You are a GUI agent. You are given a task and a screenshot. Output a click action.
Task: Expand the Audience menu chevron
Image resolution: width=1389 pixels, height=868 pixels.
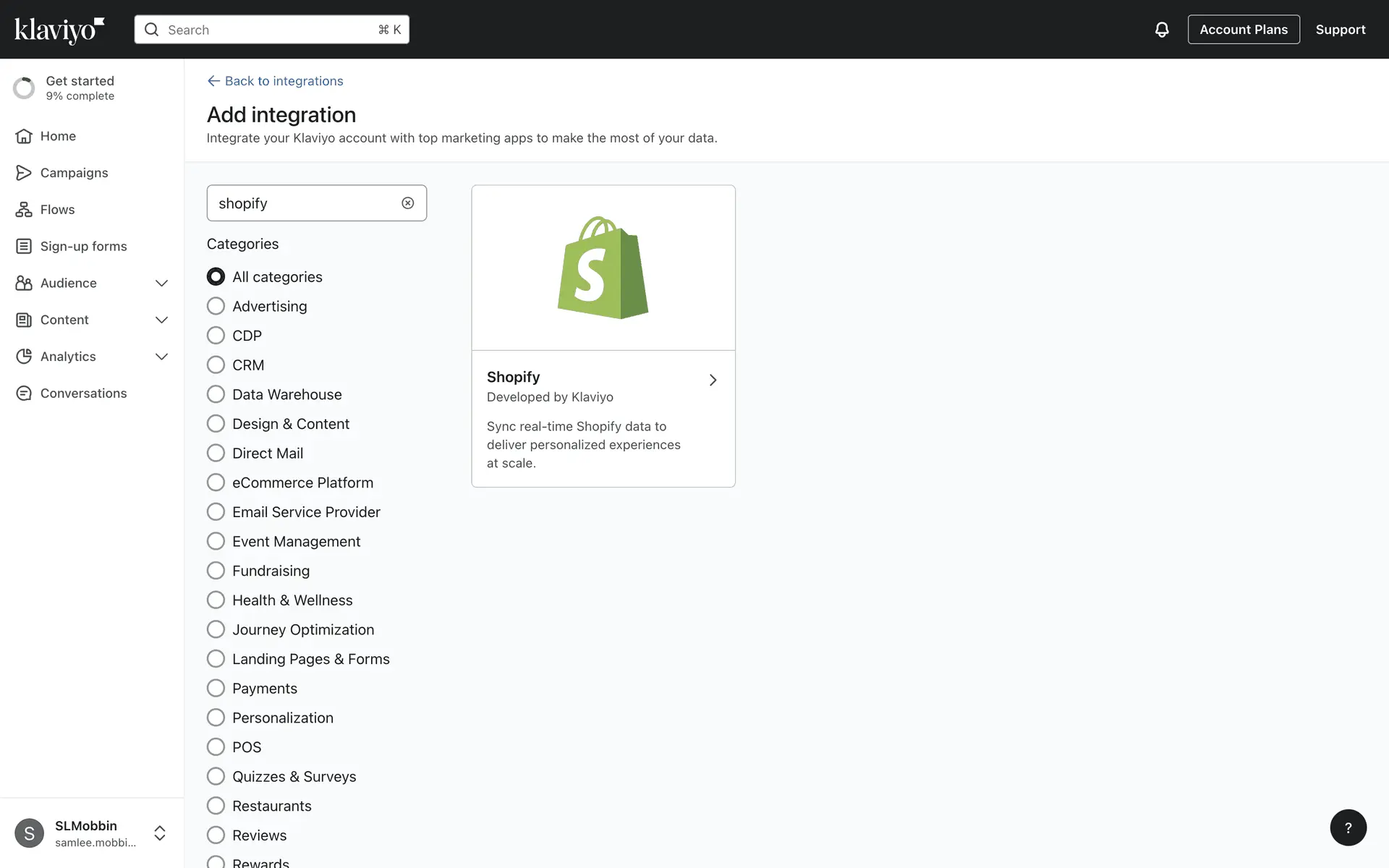pyautogui.click(x=162, y=284)
